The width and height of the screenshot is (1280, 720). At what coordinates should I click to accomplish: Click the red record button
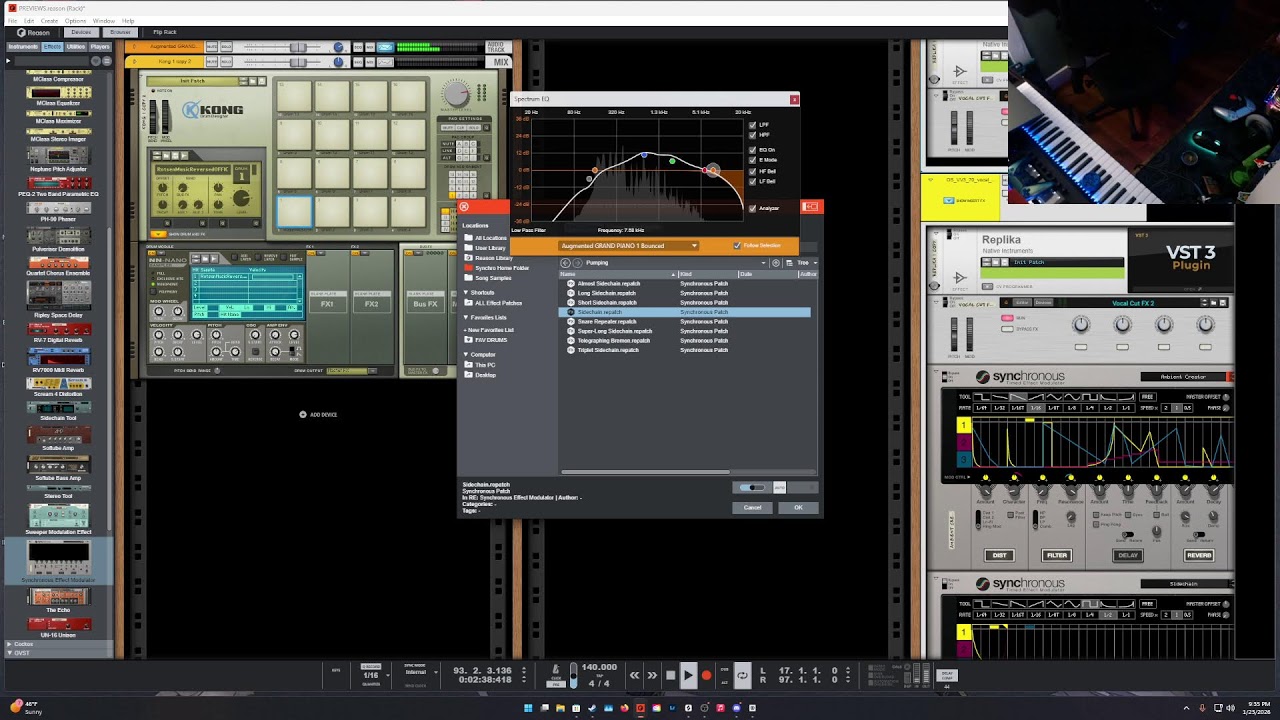tap(706, 675)
